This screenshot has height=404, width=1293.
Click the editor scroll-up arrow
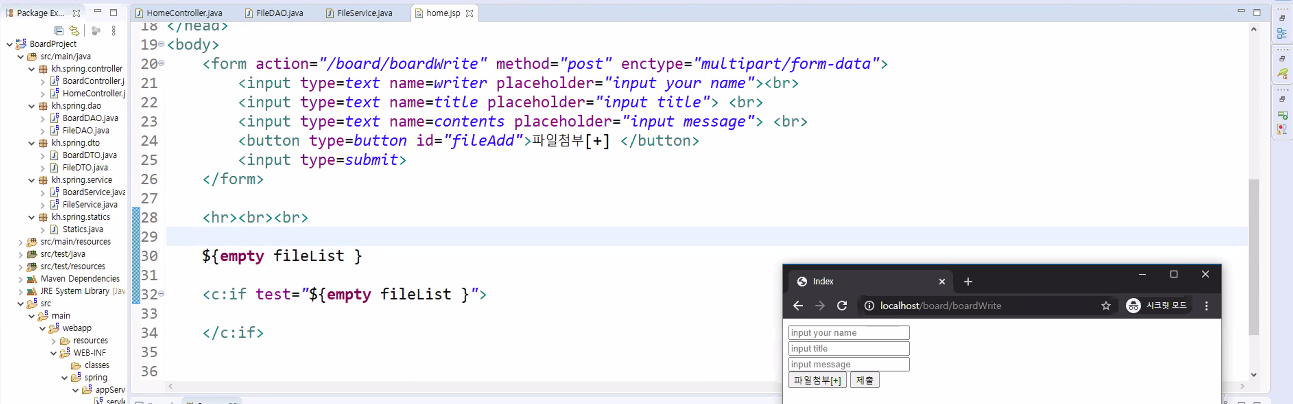pos(1254,29)
